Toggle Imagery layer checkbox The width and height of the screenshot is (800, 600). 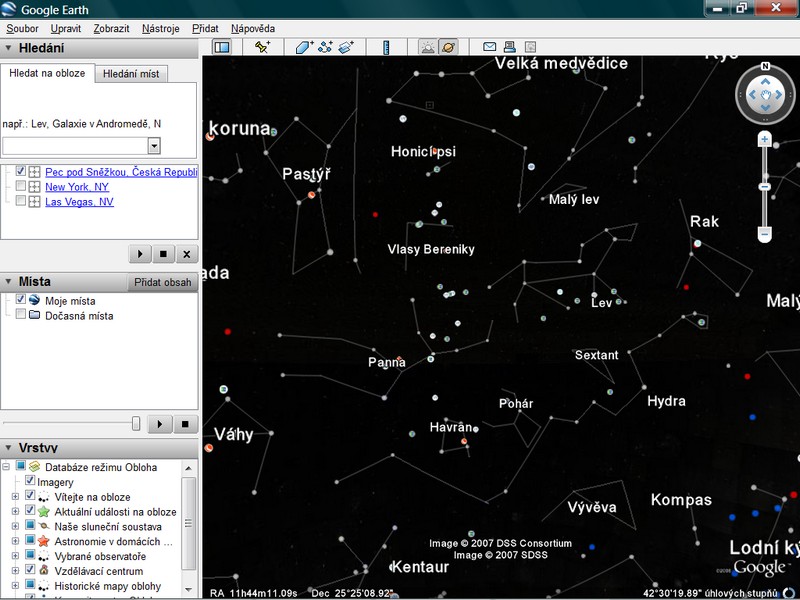click(30, 480)
